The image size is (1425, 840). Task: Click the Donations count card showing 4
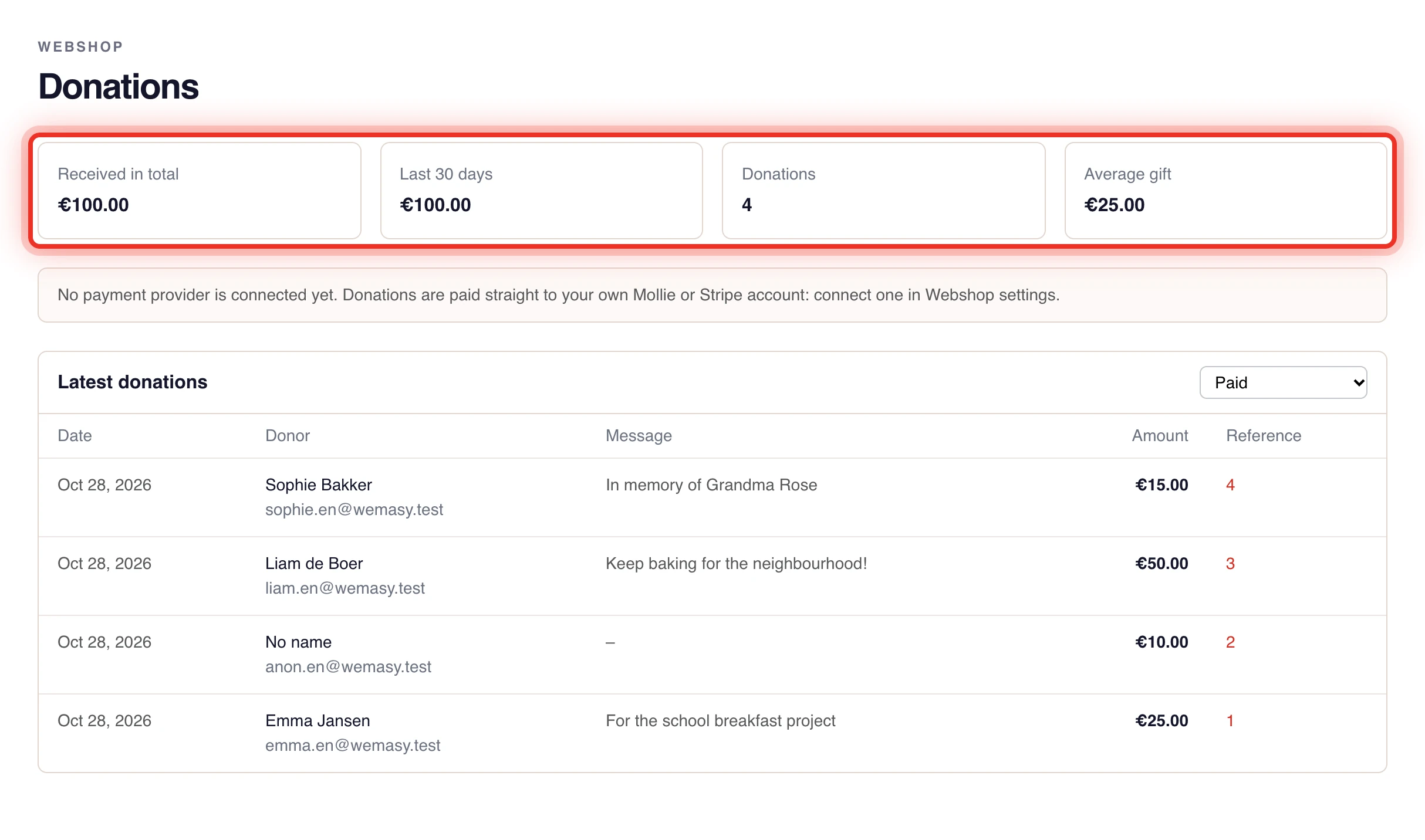tap(884, 191)
